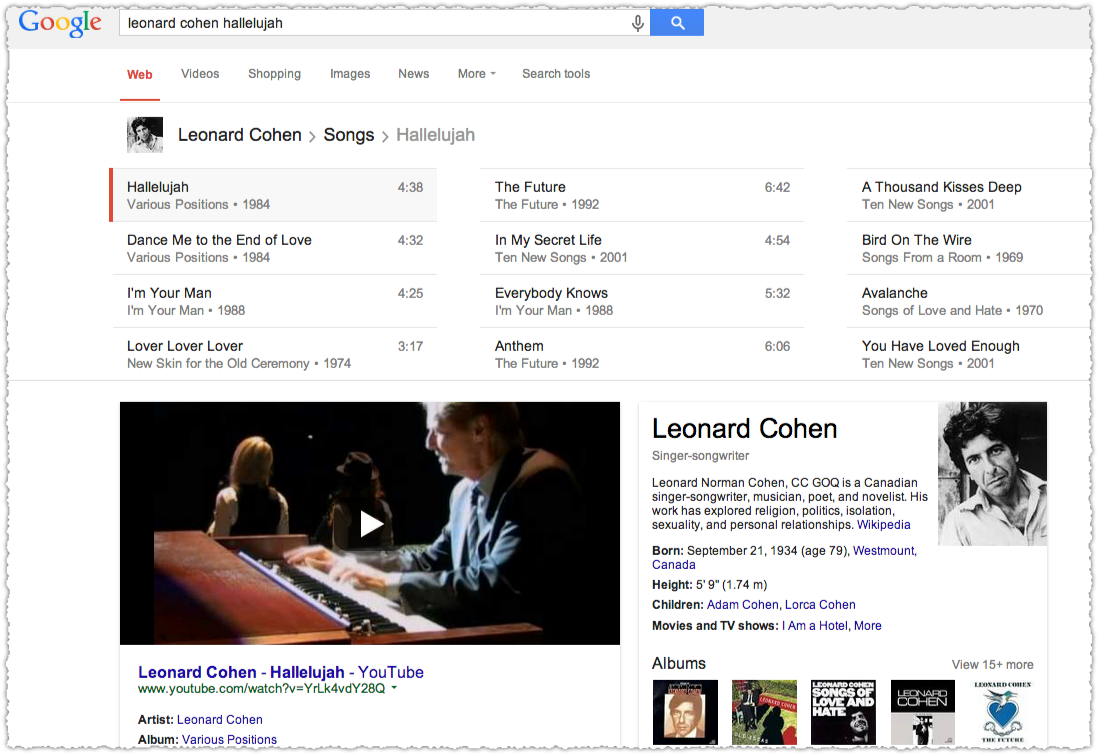Click Leonard Cohen portrait in knowledge panel
Image resolution: width=1098 pixels, height=755 pixels.
point(992,473)
